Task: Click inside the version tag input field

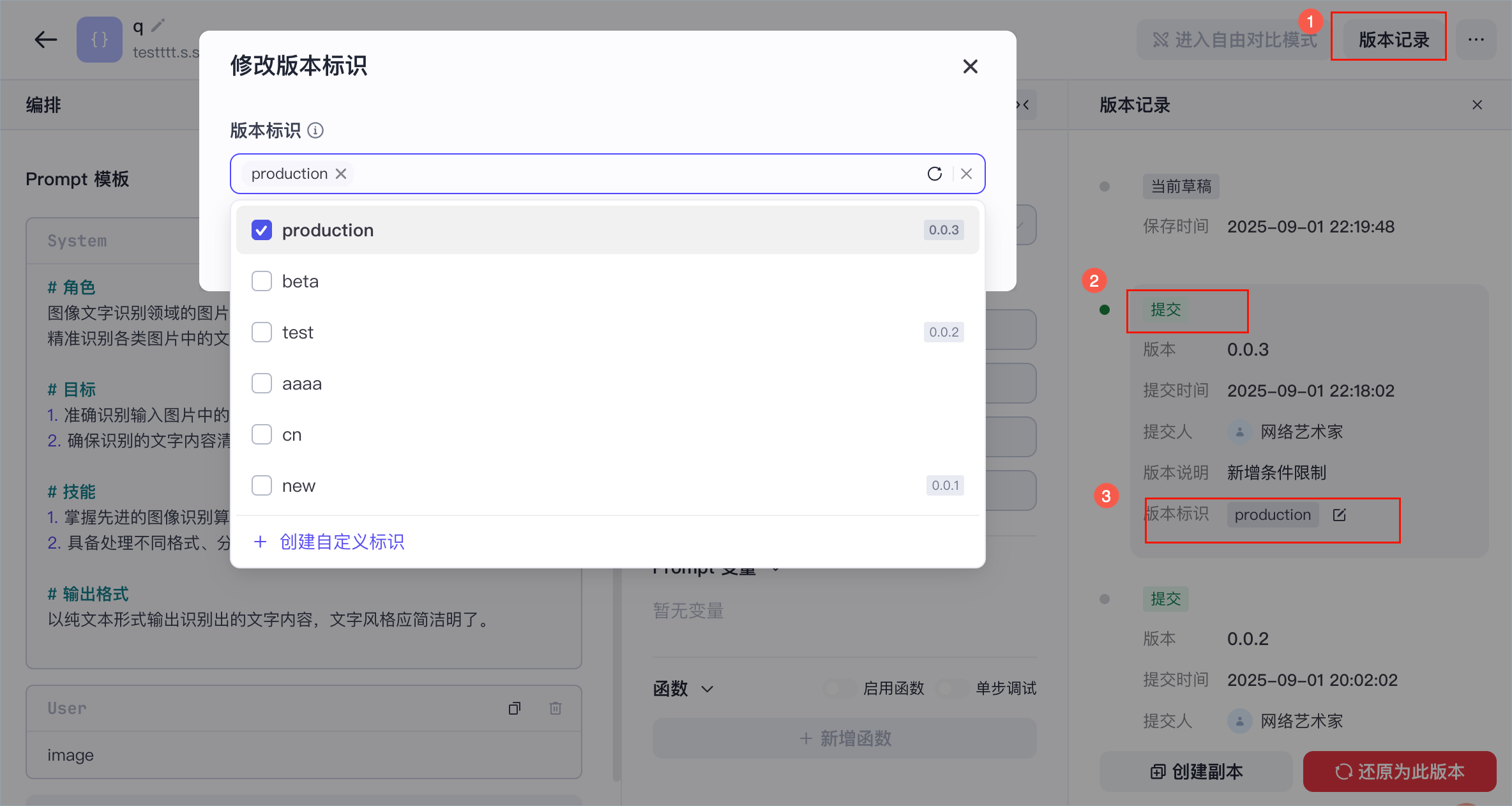Action: click(639, 174)
